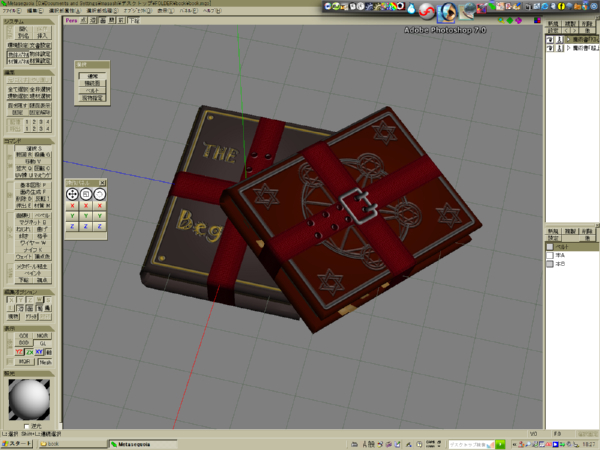Viewport: 600px width, 450px height.
Task: Select first material color swatch in list
Action: pyautogui.click(x=549, y=245)
